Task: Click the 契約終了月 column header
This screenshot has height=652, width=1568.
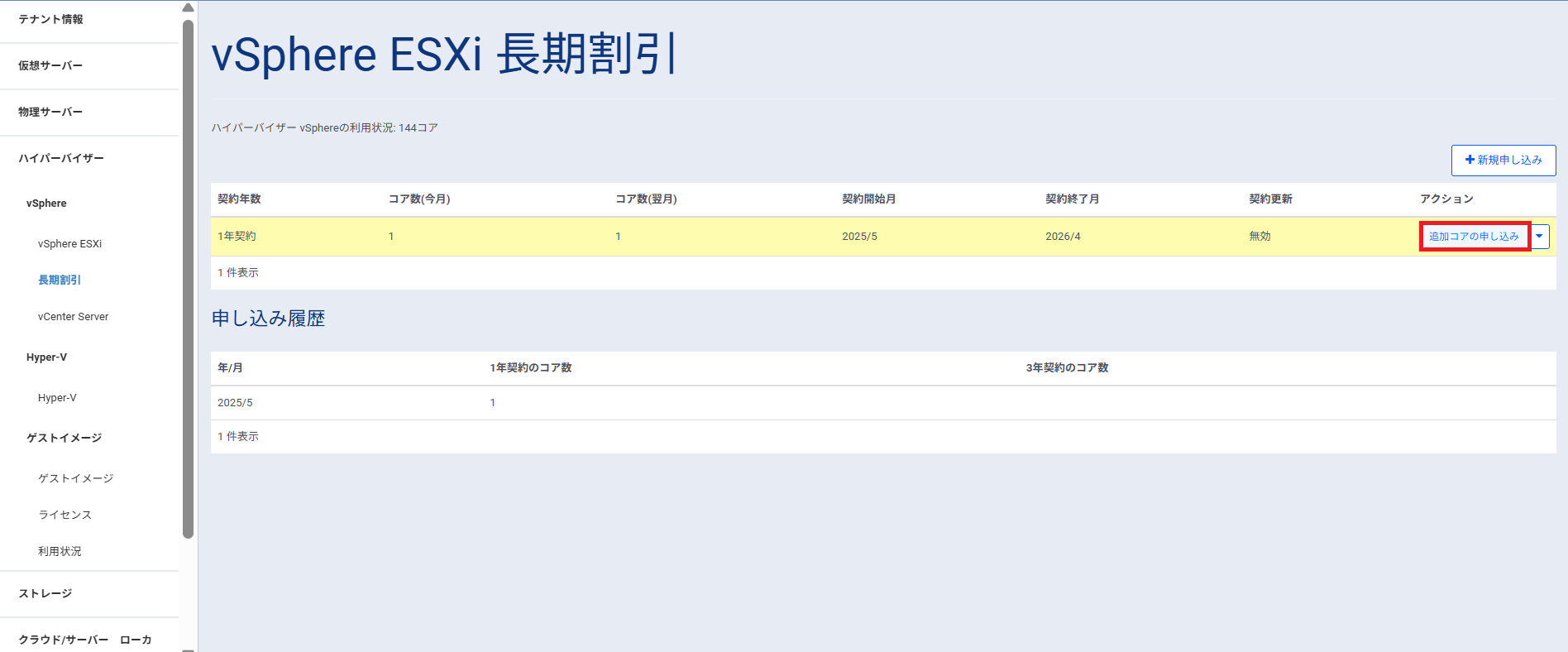Action: (x=1072, y=199)
